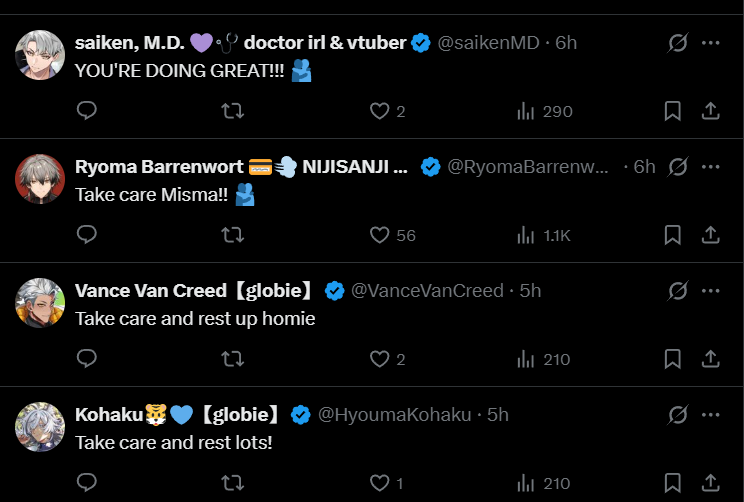Repost Ryoma Barrenwort's reply

coord(232,235)
